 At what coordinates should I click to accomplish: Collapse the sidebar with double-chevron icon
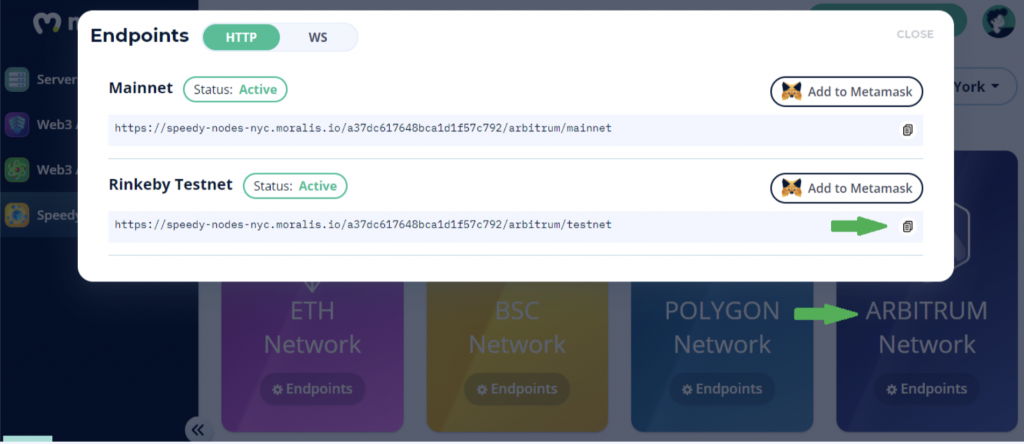click(198, 430)
